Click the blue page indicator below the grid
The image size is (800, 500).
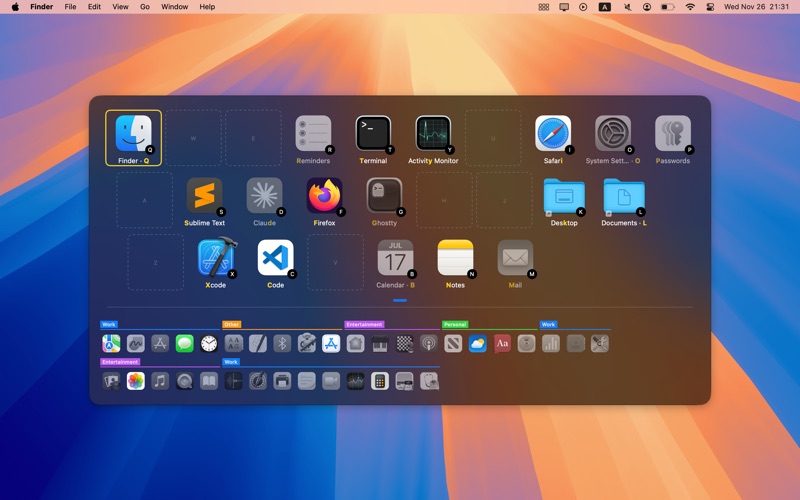(400, 301)
